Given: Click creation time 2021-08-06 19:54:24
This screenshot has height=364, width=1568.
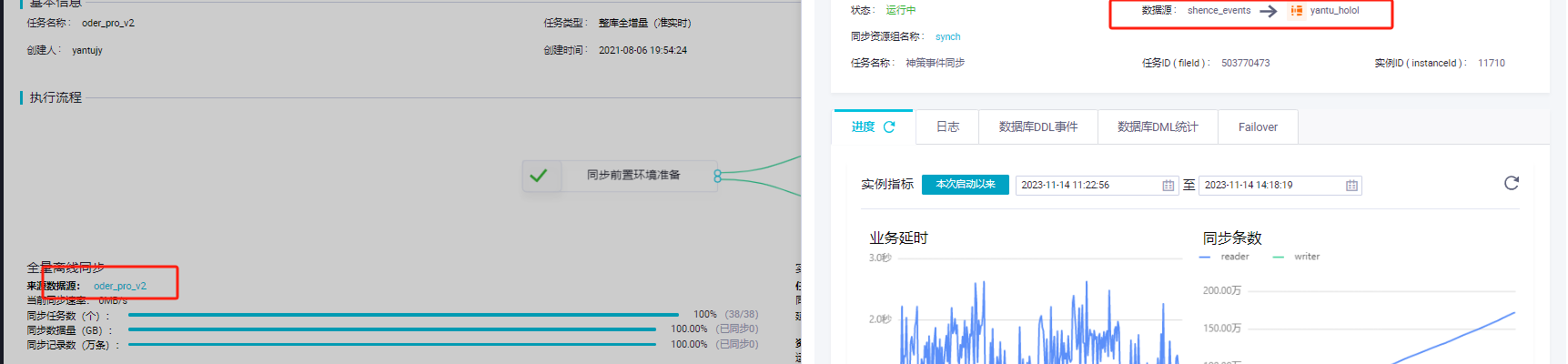Looking at the screenshot, I should coord(642,51).
